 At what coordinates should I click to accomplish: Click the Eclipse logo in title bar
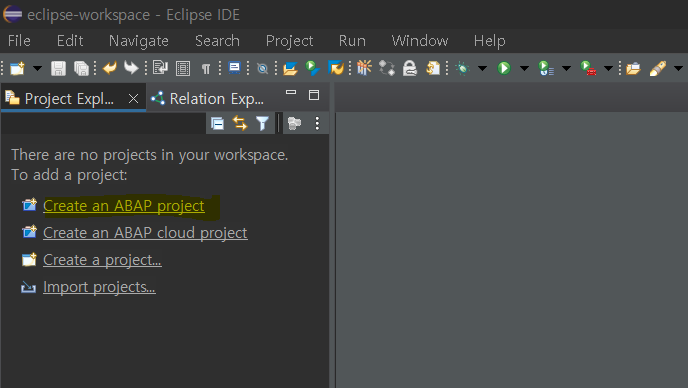coord(12,14)
